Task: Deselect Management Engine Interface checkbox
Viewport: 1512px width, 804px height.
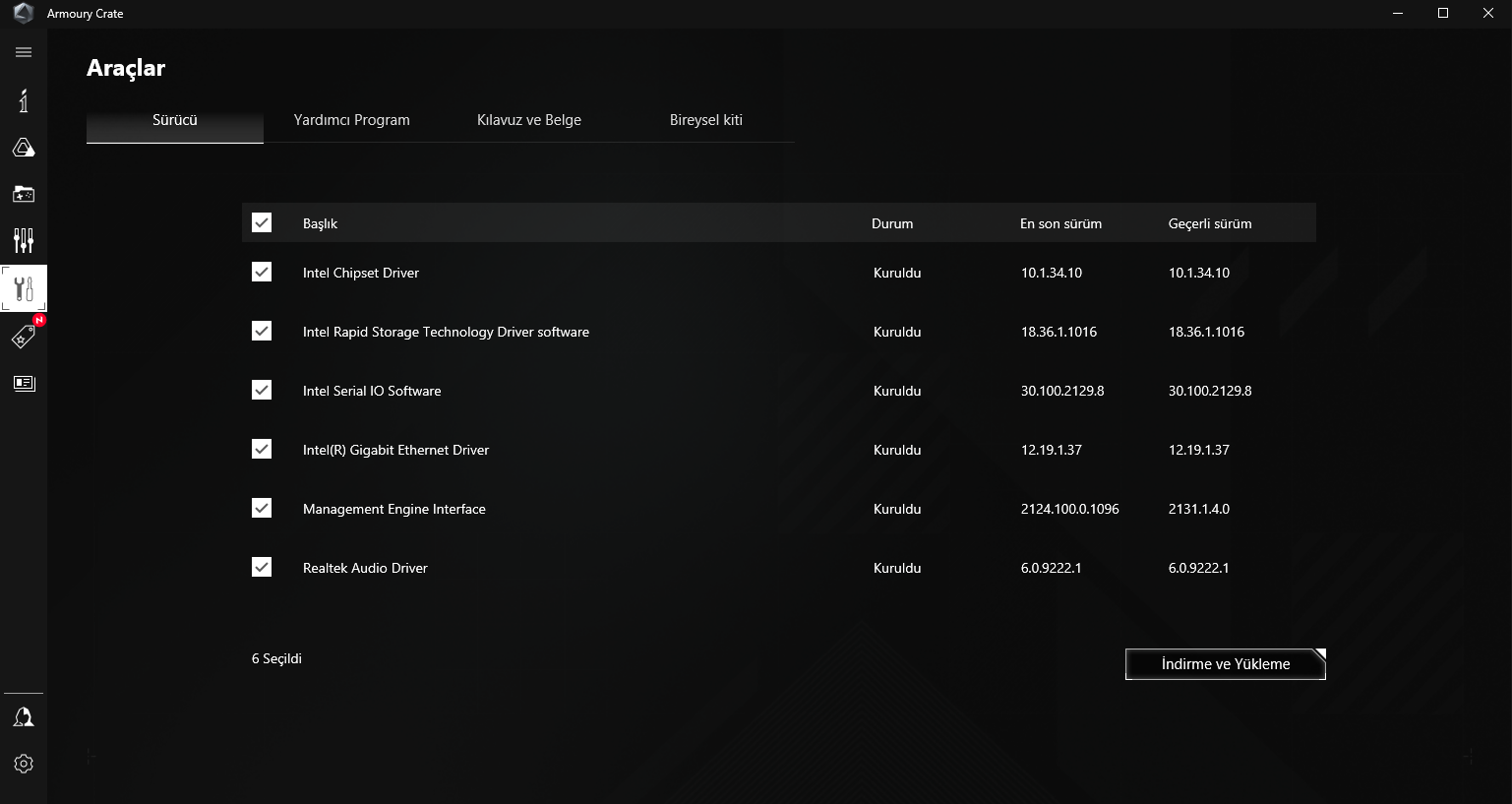Action: click(x=262, y=508)
